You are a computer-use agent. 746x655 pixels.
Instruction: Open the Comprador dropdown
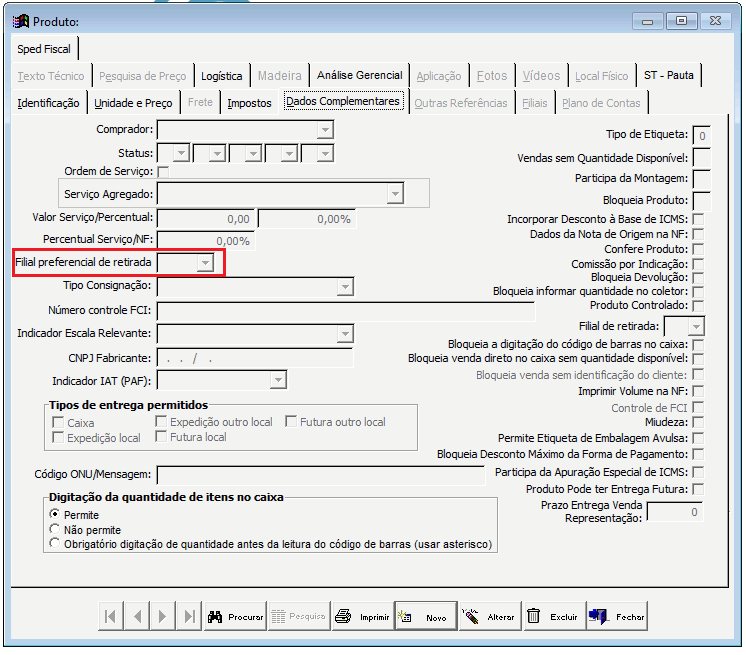point(325,130)
